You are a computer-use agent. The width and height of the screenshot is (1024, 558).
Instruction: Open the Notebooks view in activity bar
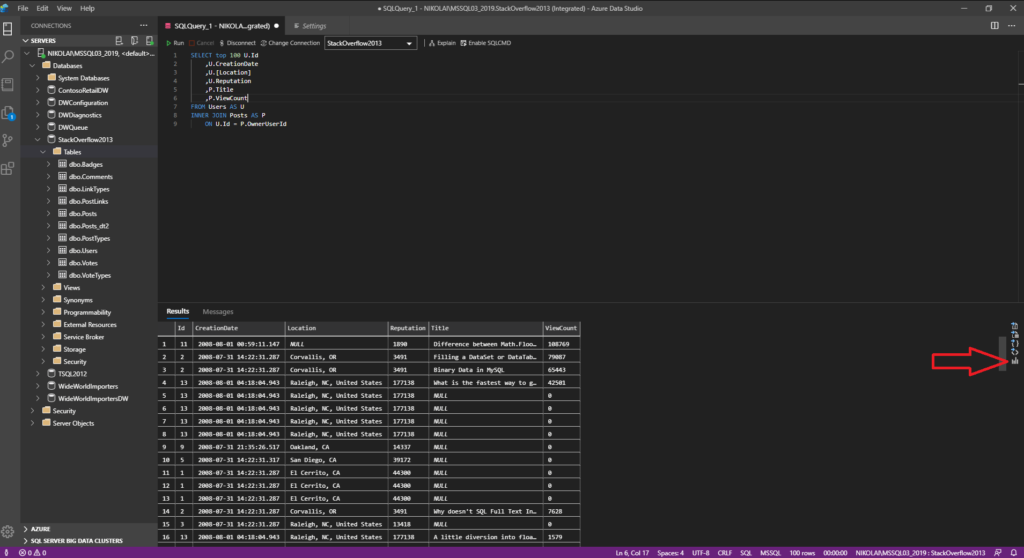click(8, 85)
